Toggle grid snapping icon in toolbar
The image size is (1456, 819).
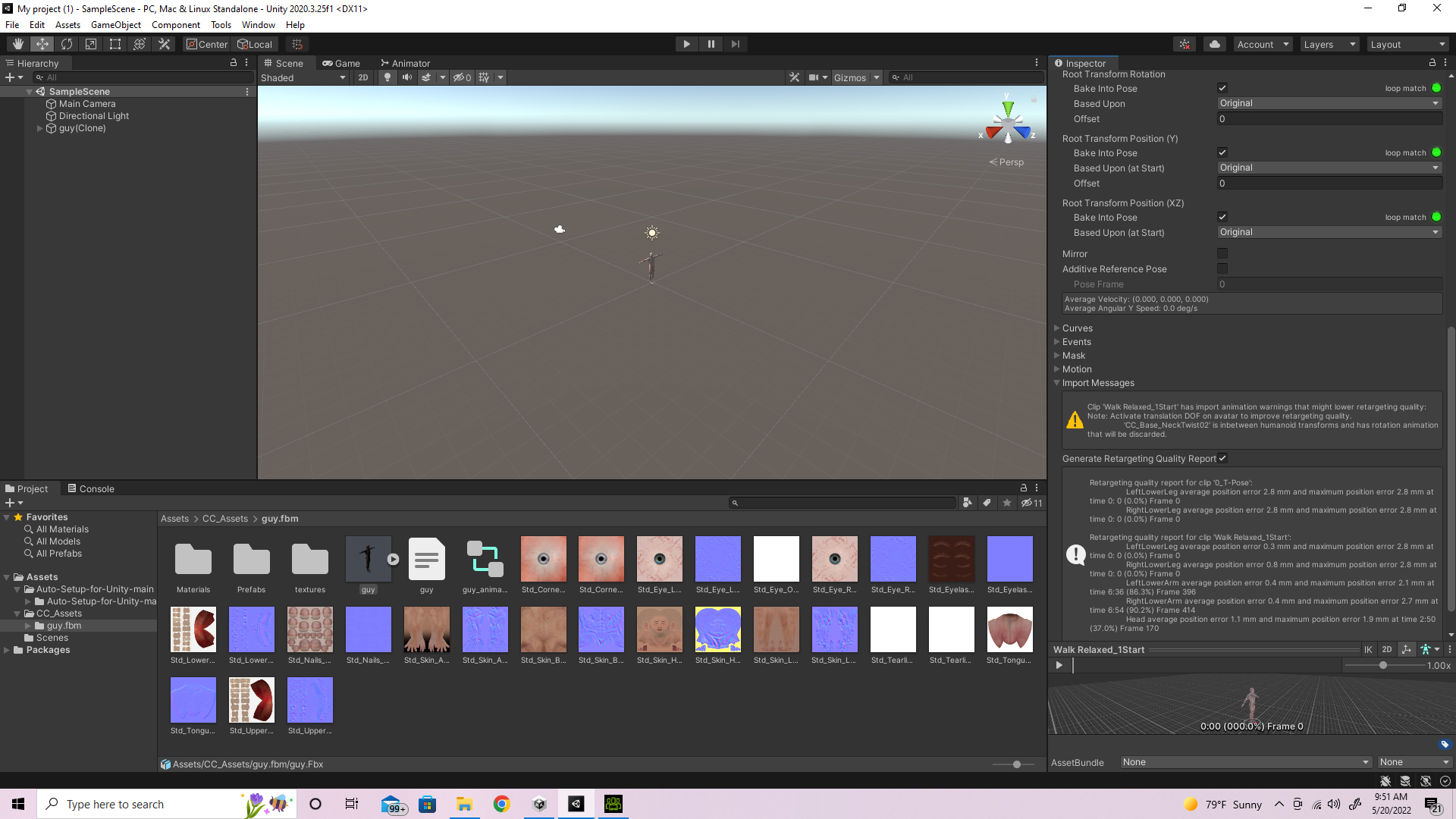[x=297, y=44]
